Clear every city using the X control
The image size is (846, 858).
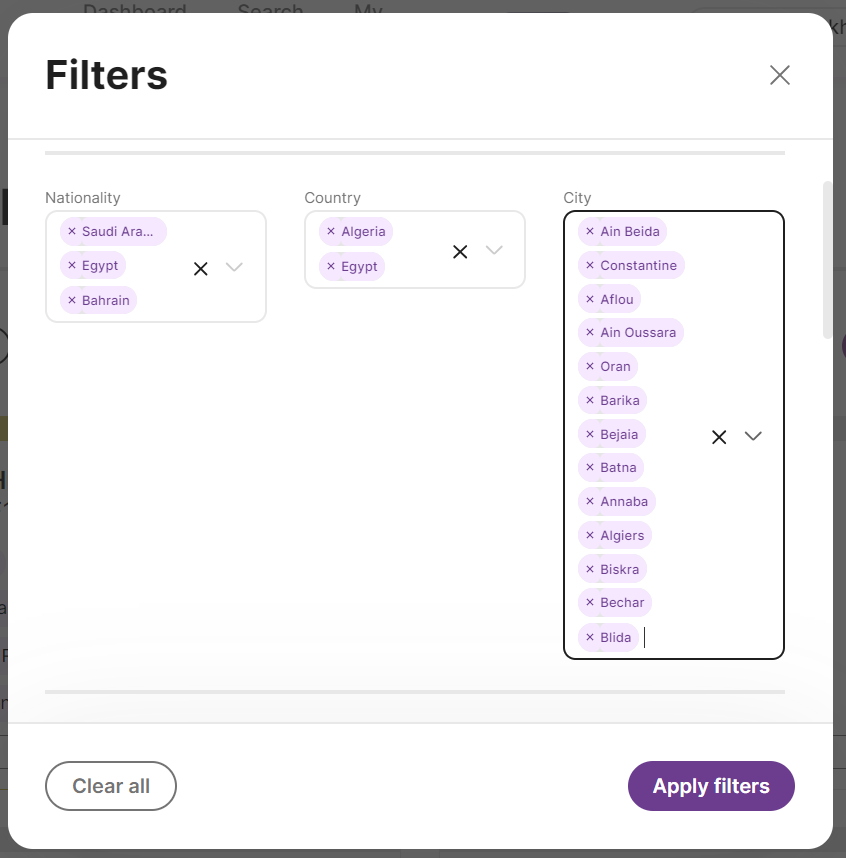point(718,436)
